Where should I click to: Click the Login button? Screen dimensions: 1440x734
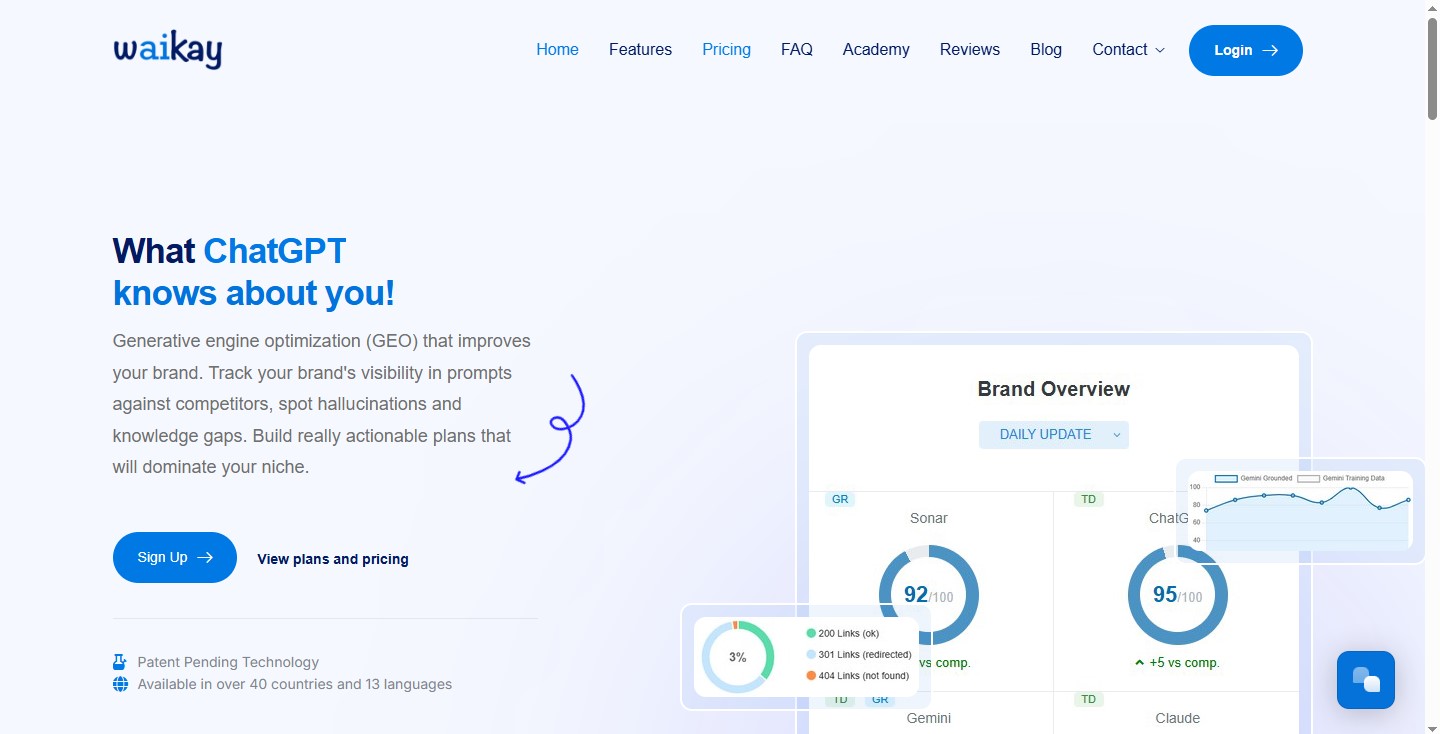click(1245, 51)
